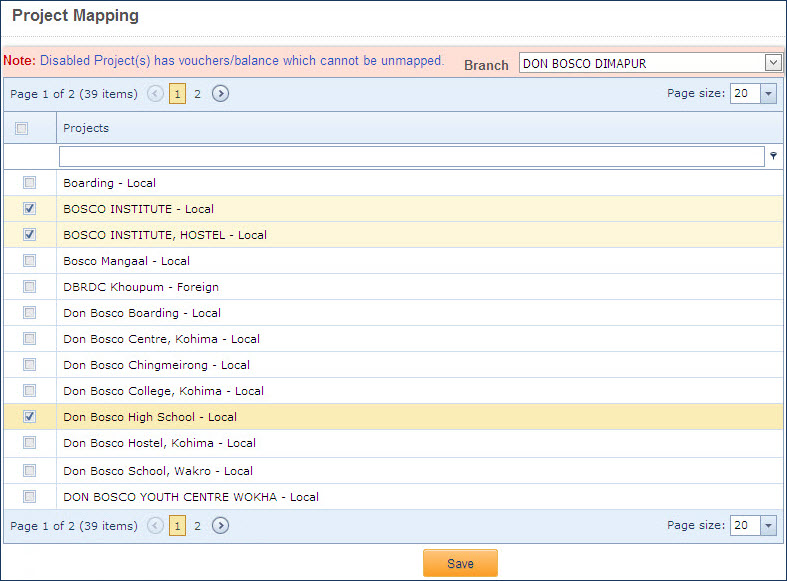Check DON BOSCO YOUTH CENTRE WOKHA - Local
Image resolution: width=787 pixels, height=581 pixels.
(x=30, y=497)
